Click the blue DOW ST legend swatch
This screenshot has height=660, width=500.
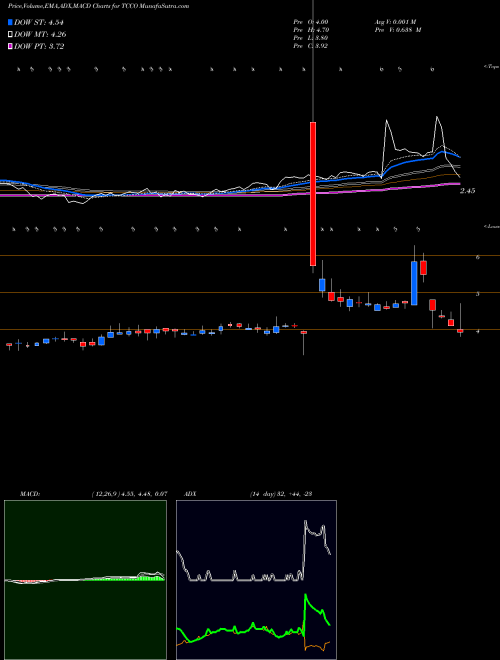click(x=10, y=23)
